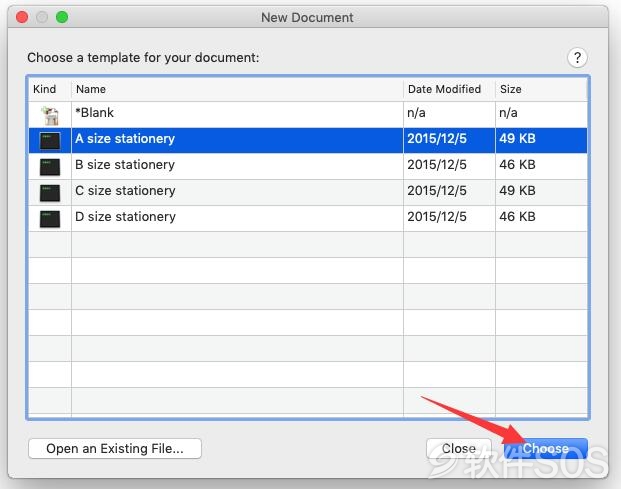Select D size stationery template

308,219
